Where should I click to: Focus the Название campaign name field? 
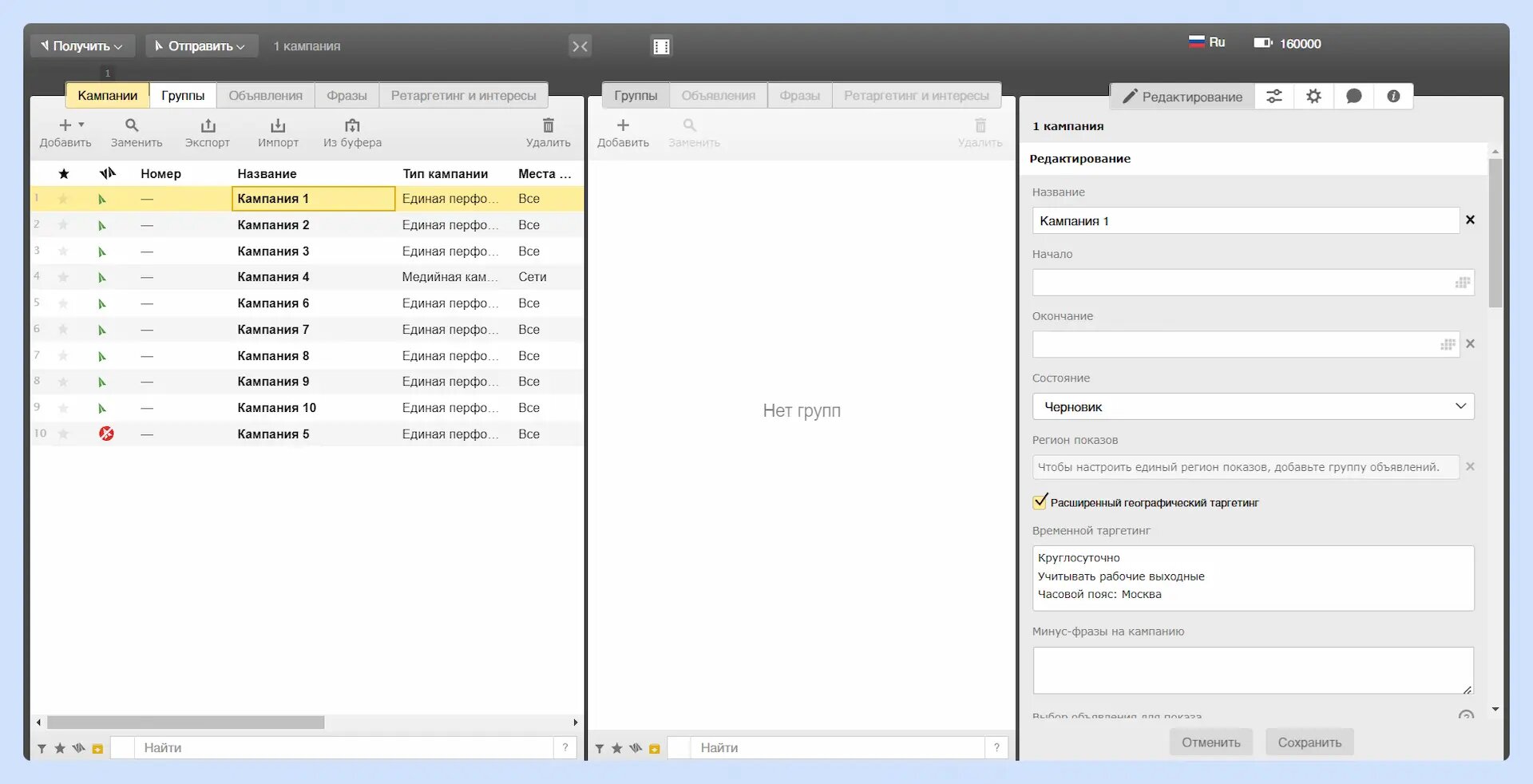(x=1246, y=220)
